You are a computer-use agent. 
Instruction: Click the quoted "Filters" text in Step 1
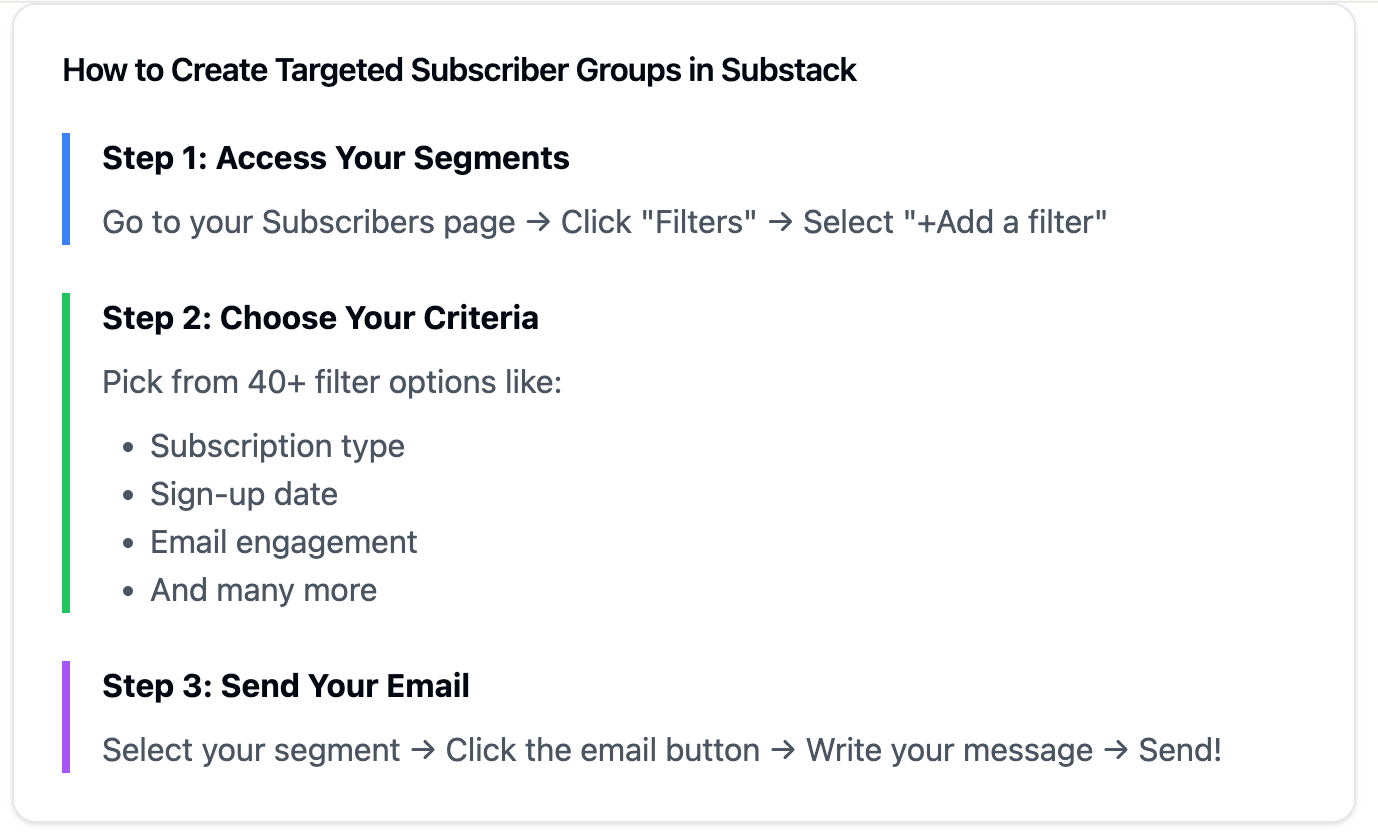(x=705, y=222)
